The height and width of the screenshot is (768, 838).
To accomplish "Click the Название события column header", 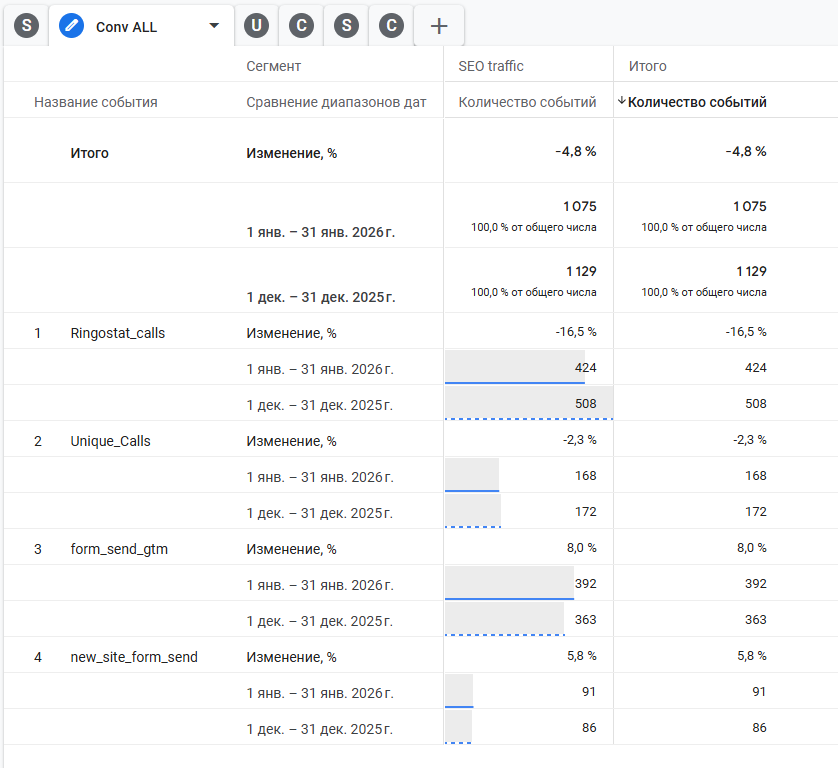I will (96, 102).
